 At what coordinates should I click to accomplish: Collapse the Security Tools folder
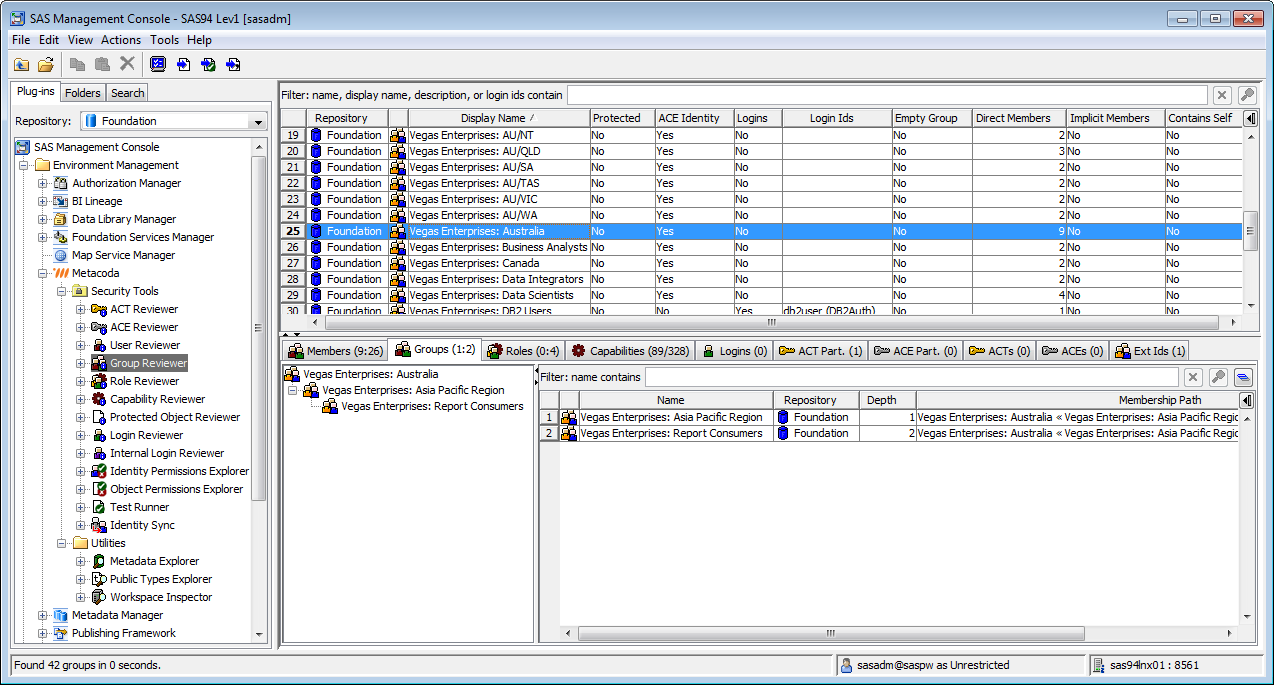[x=61, y=291]
